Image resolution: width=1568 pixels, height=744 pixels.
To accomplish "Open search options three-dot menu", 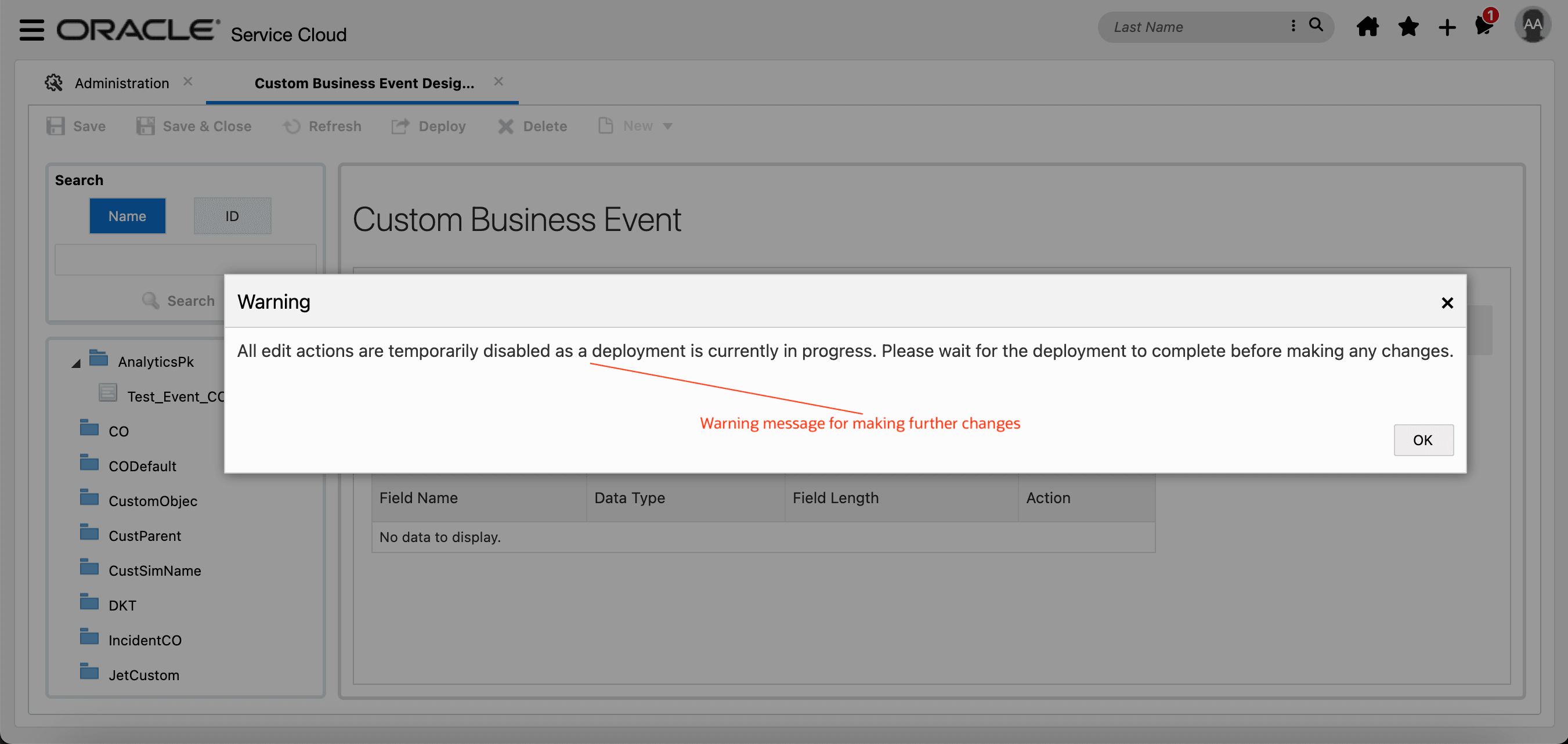I will 1293,26.
